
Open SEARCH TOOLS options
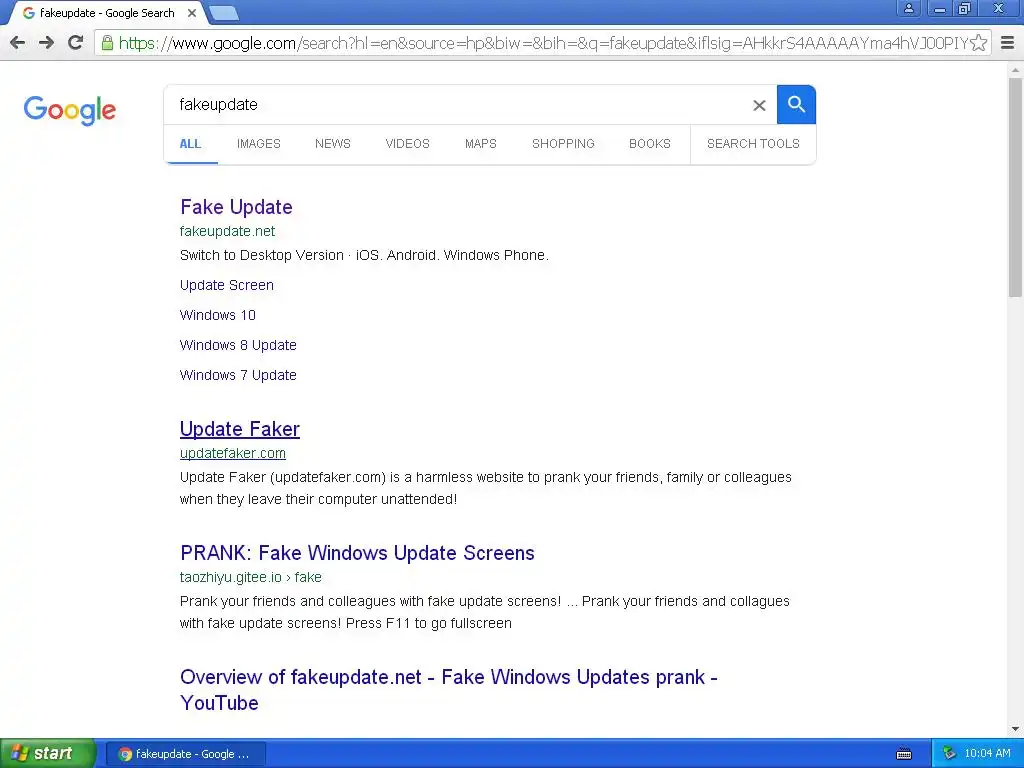point(753,144)
